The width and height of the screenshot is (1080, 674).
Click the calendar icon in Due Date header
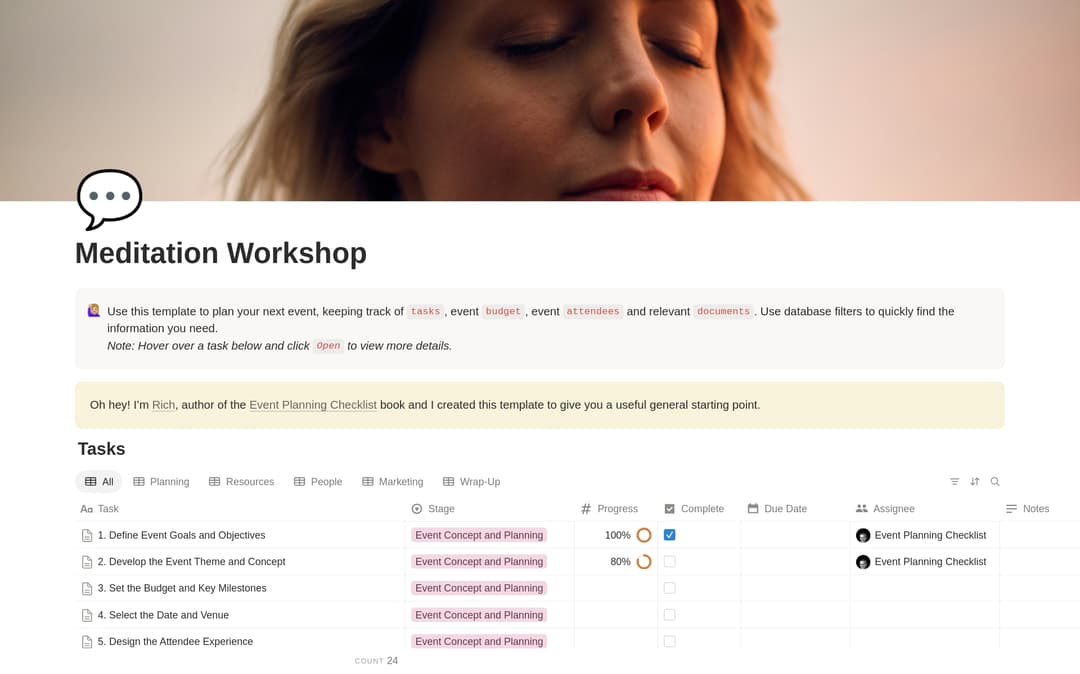753,508
